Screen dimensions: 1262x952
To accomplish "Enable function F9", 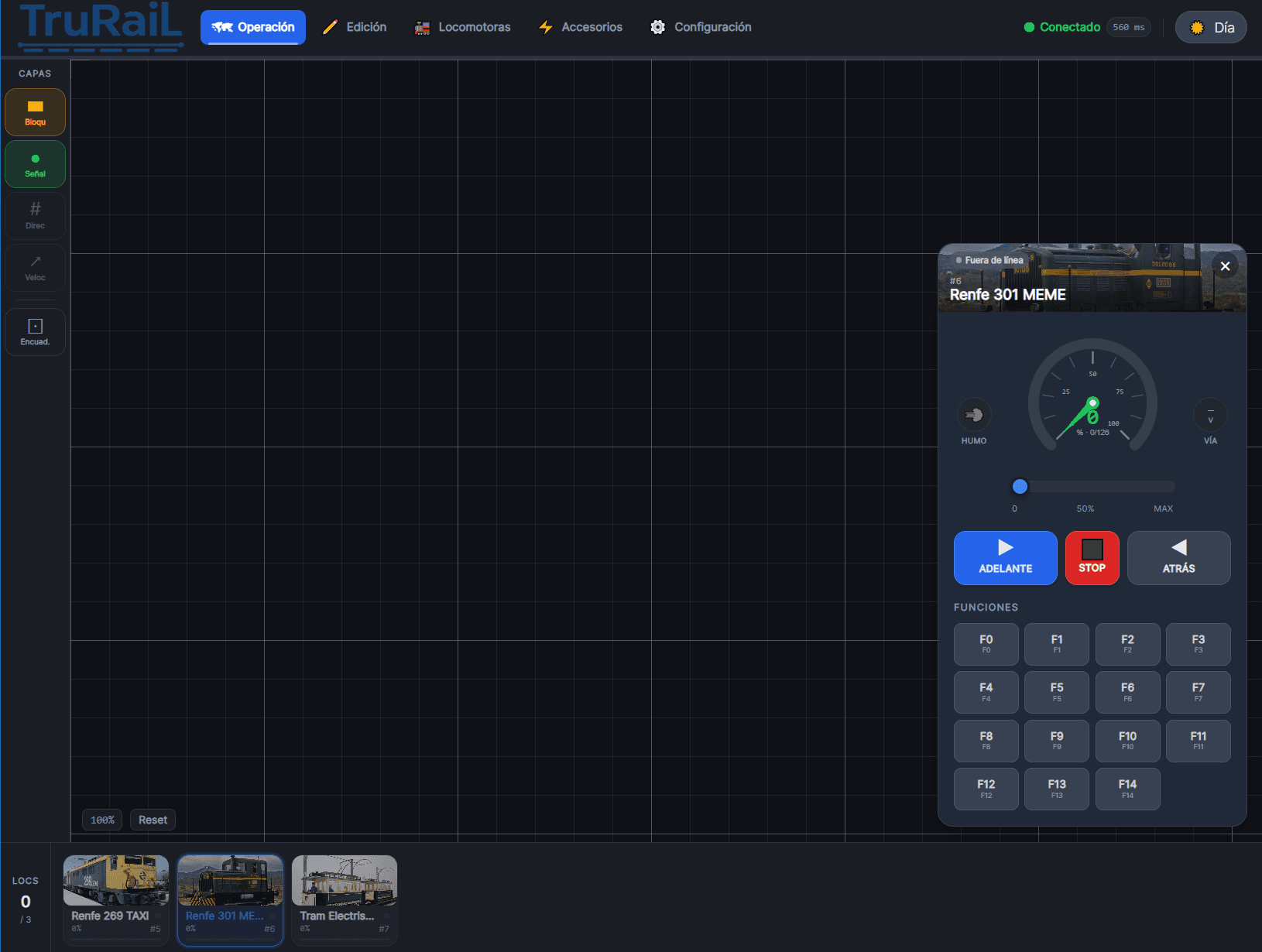I will click(1056, 741).
